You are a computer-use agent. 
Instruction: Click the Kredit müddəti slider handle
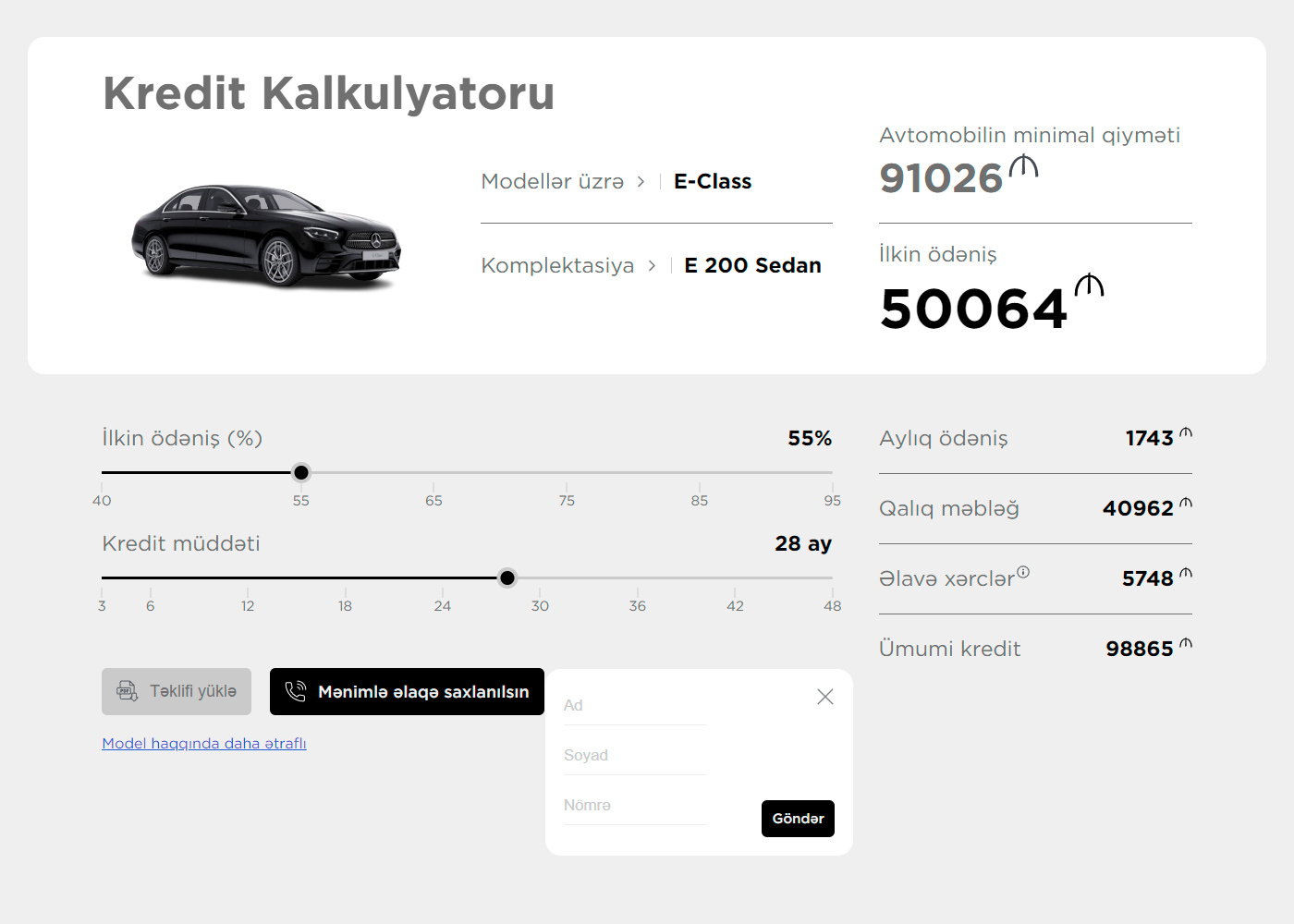click(507, 578)
